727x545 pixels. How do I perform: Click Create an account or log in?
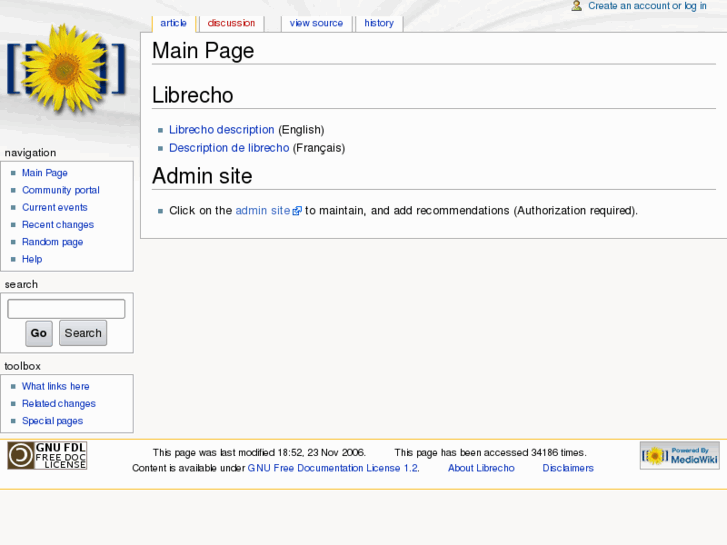647,6
